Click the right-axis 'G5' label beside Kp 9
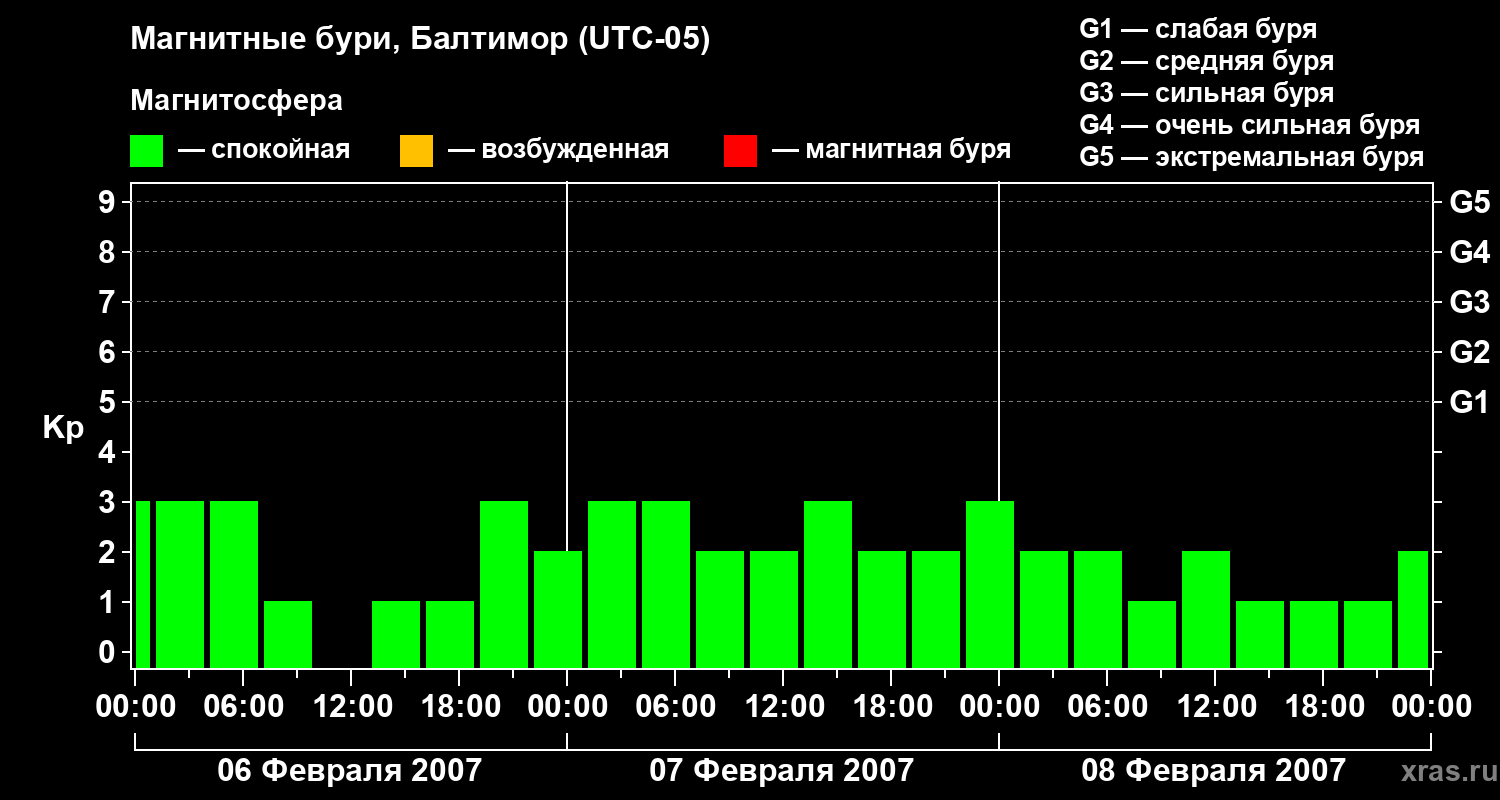 point(1469,202)
